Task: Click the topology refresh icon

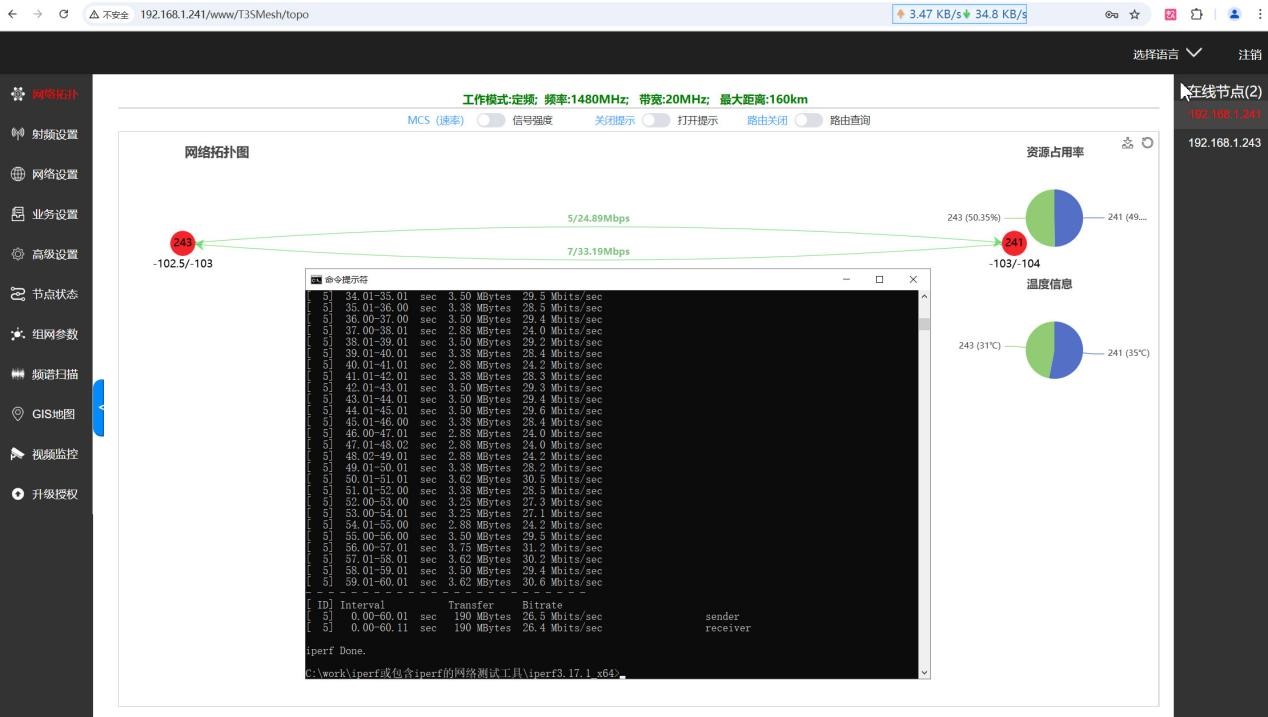Action: [x=1147, y=143]
